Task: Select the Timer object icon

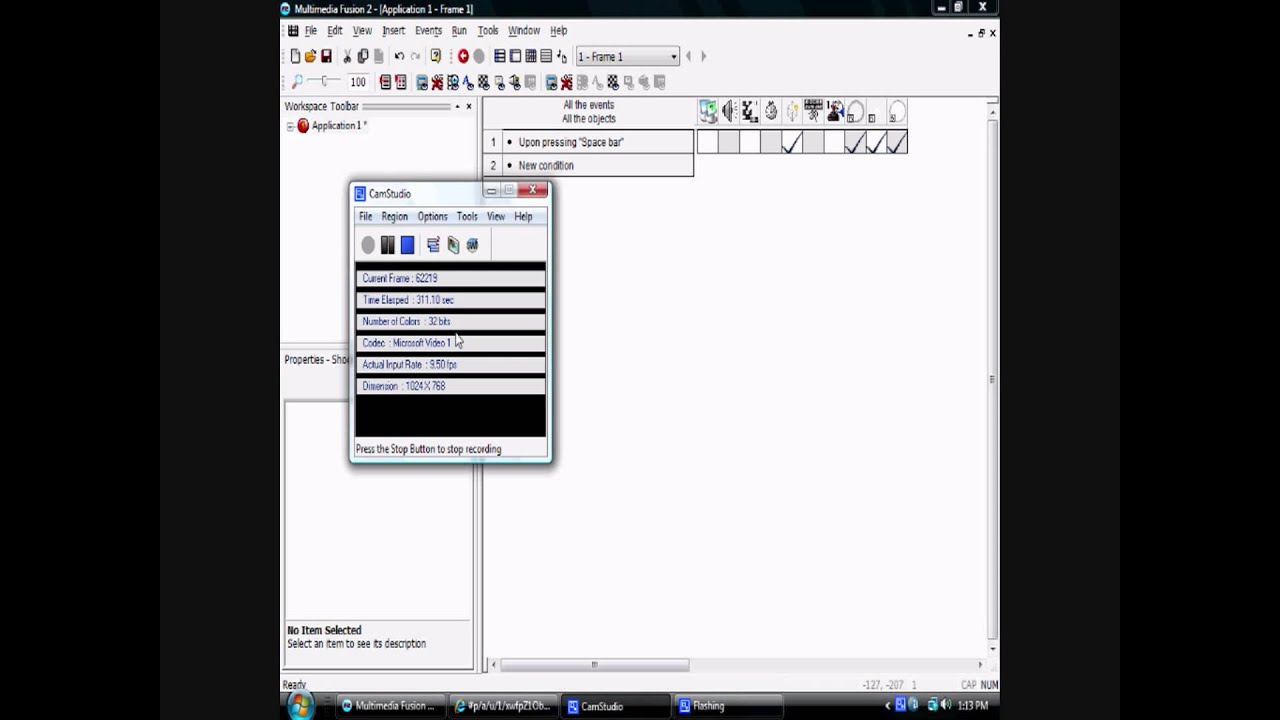Action: tap(770, 112)
